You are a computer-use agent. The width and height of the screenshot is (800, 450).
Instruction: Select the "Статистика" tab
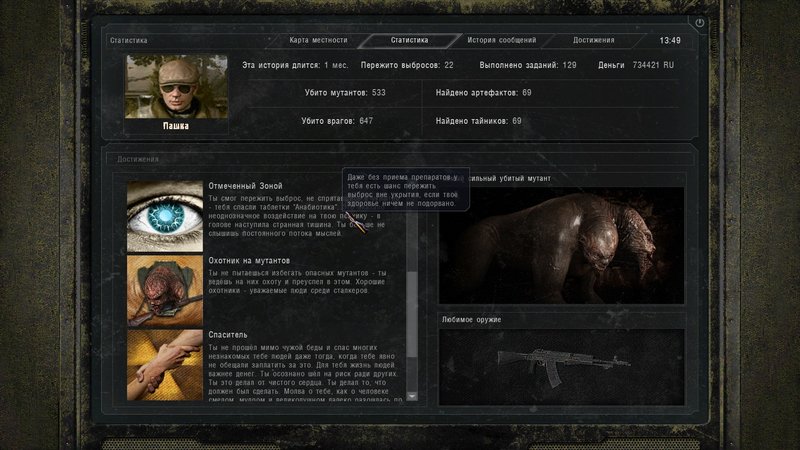(408, 40)
